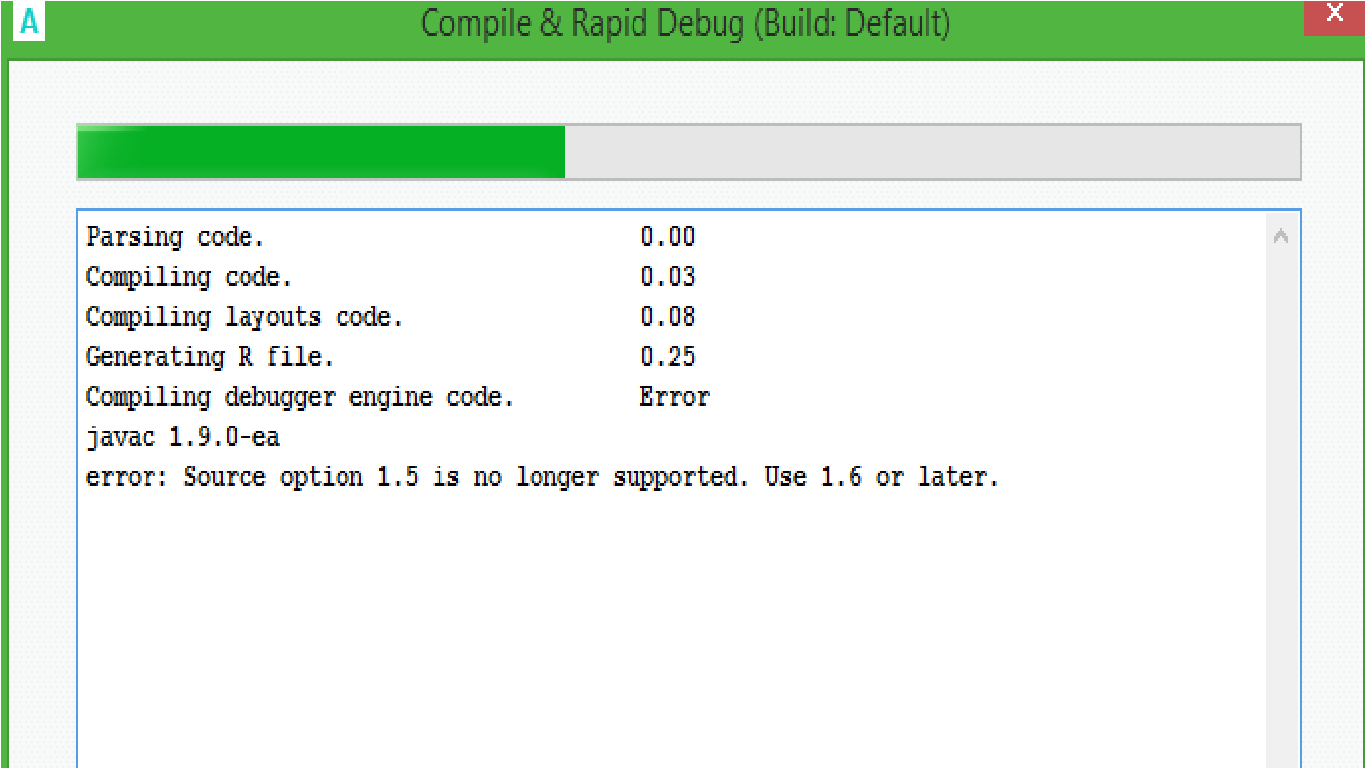
Task: Click the Compile & Rapid Debug title text
Action: [684, 24]
